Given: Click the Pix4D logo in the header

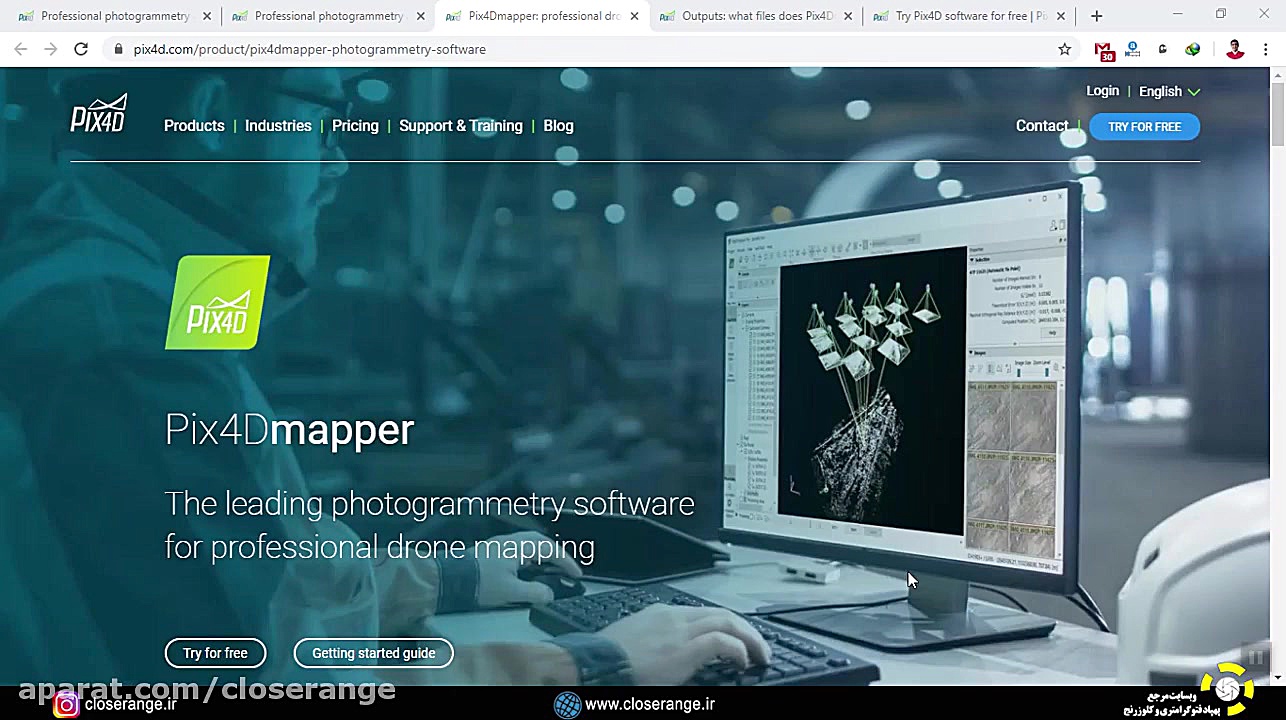Looking at the screenshot, I should click(x=99, y=113).
